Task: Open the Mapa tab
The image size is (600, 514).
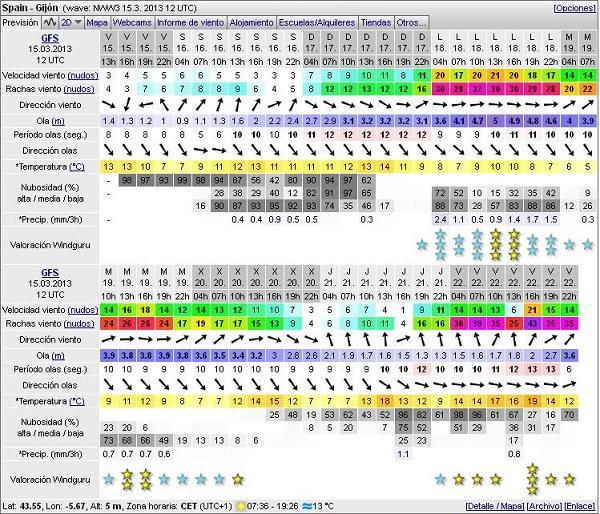Action: point(97,21)
